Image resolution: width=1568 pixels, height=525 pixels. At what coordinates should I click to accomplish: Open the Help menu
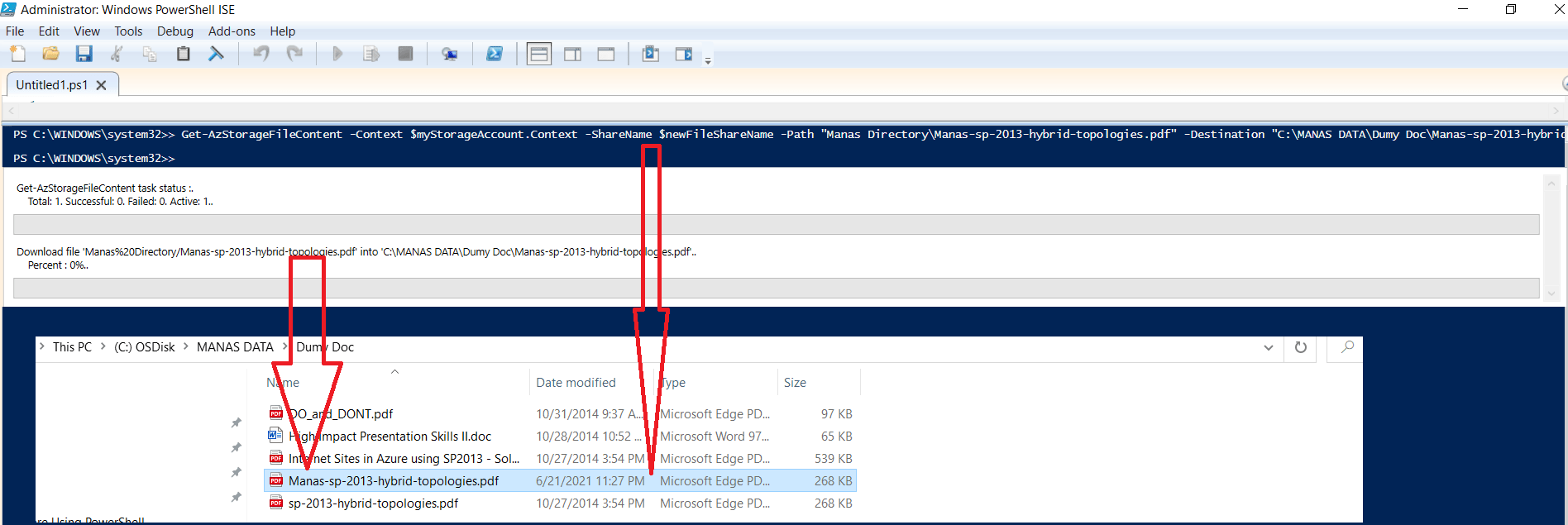(x=282, y=31)
